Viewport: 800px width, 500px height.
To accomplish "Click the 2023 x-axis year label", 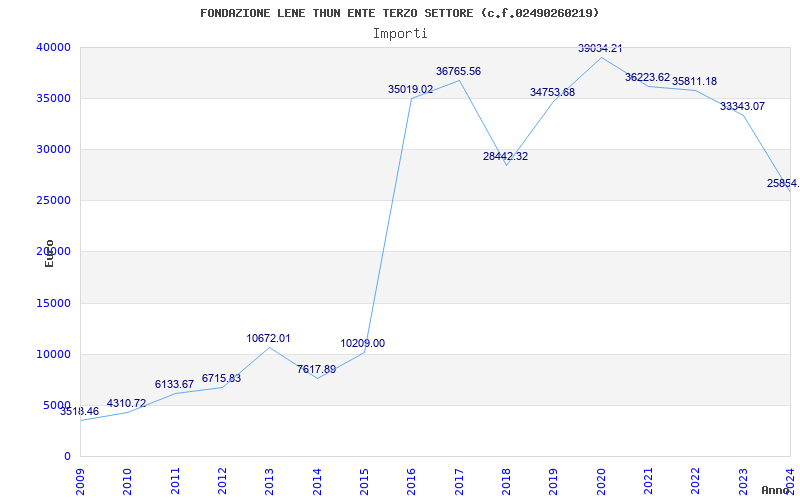I will click(743, 481).
